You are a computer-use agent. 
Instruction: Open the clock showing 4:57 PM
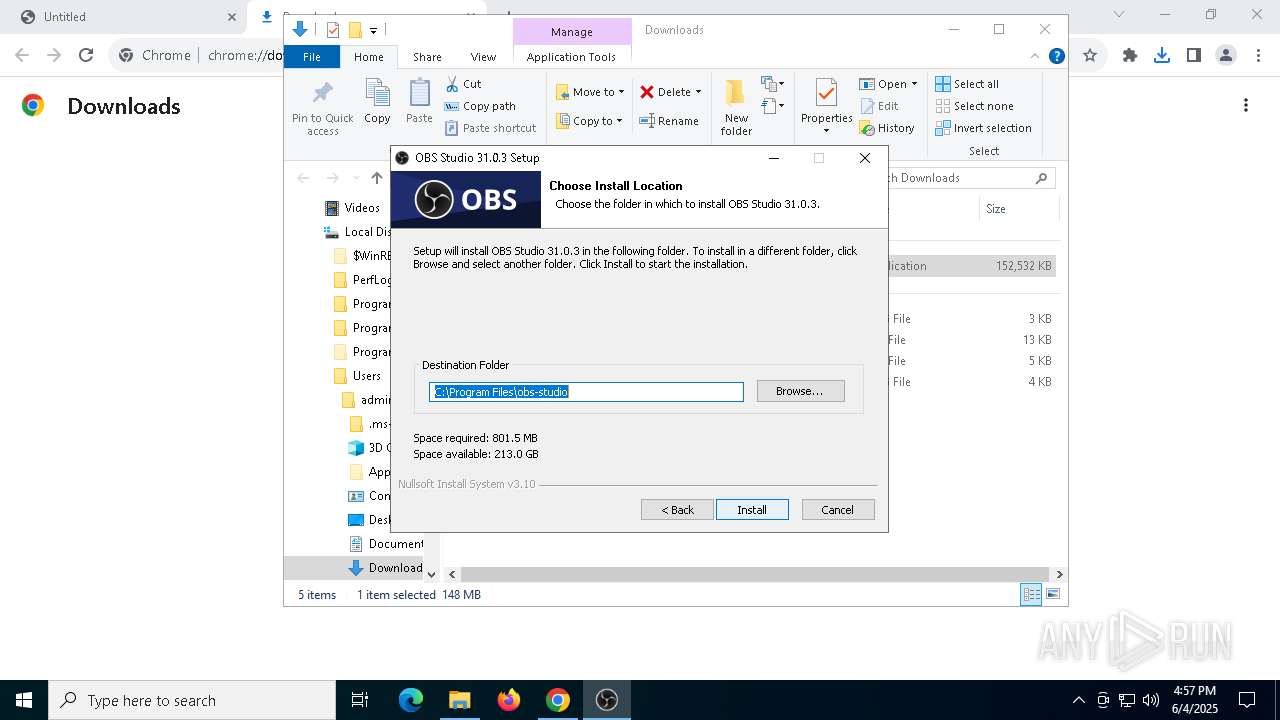[1194, 700]
